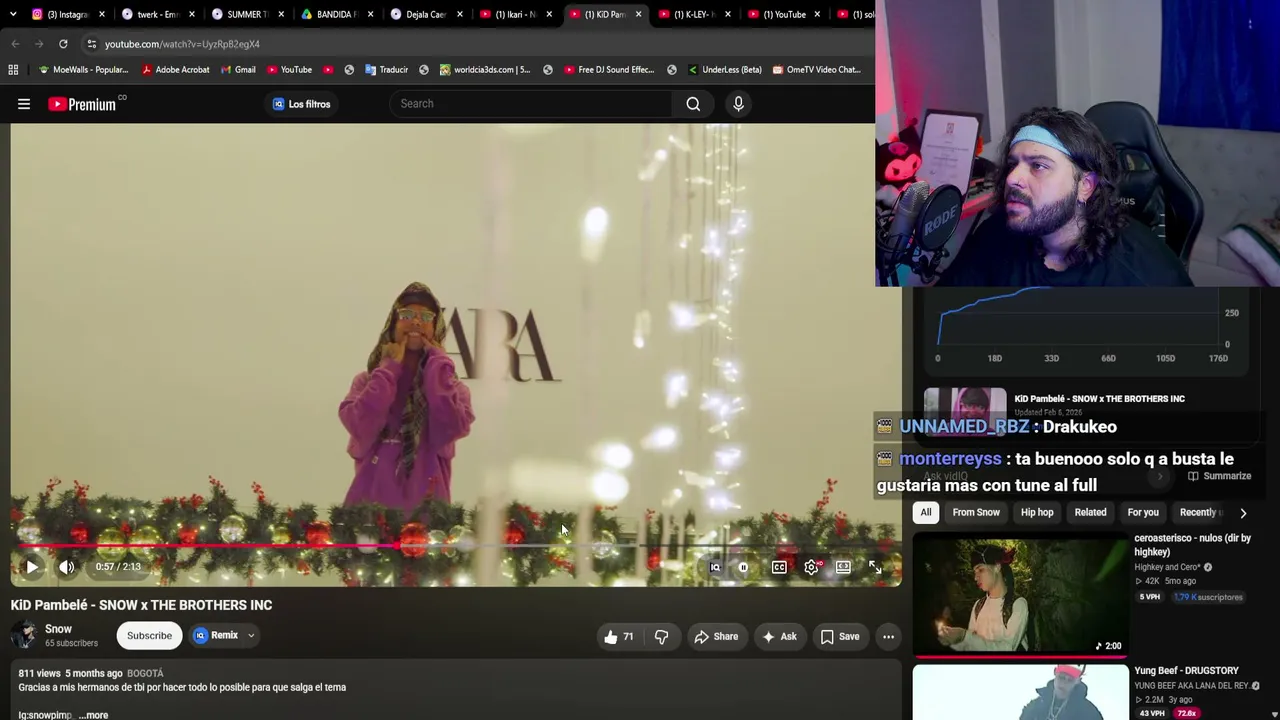Reload the current page
This screenshot has height=720, width=1280.
[63, 44]
